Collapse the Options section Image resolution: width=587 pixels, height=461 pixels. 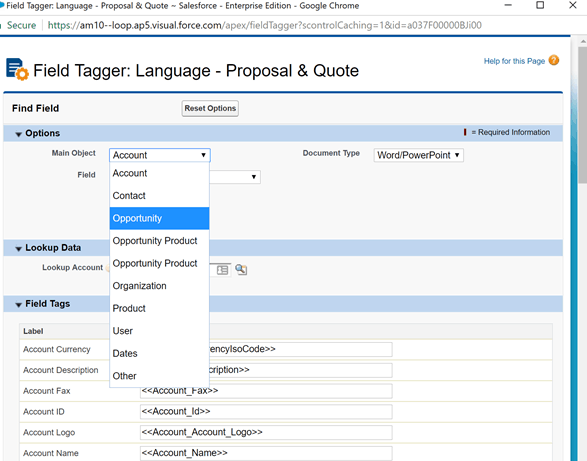click(18, 134)
